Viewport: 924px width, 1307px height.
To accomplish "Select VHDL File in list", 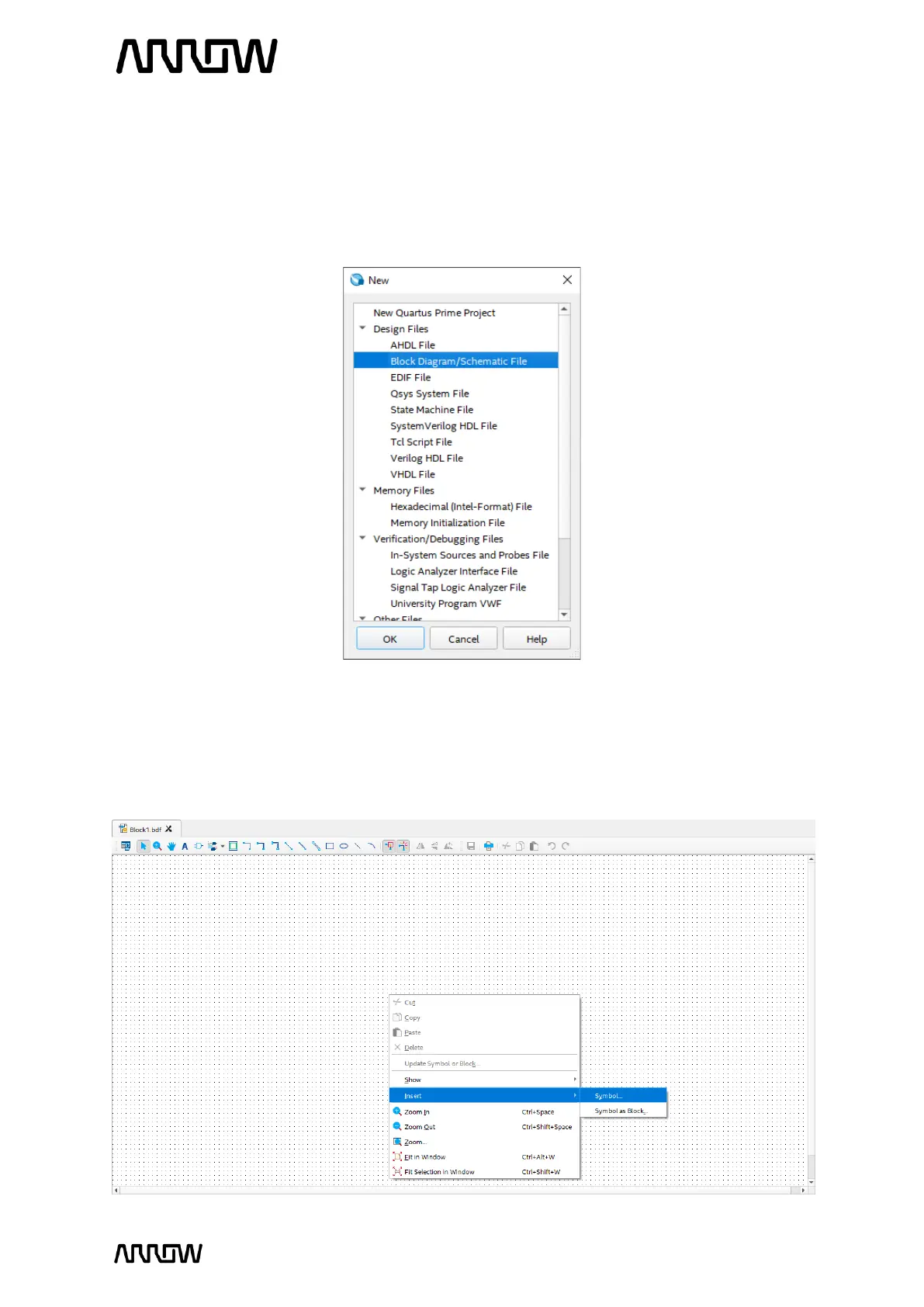I will pyautogui.click(x=413, y=474).
